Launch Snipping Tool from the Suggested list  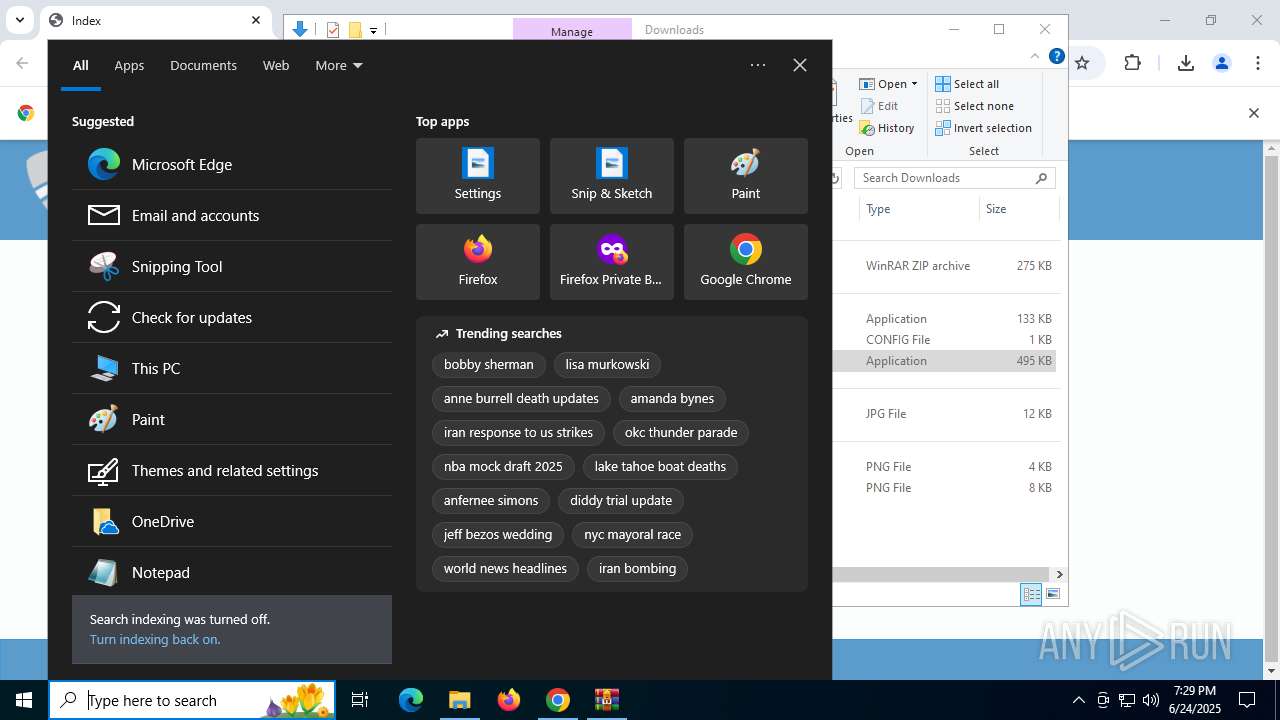pos(232,267)
